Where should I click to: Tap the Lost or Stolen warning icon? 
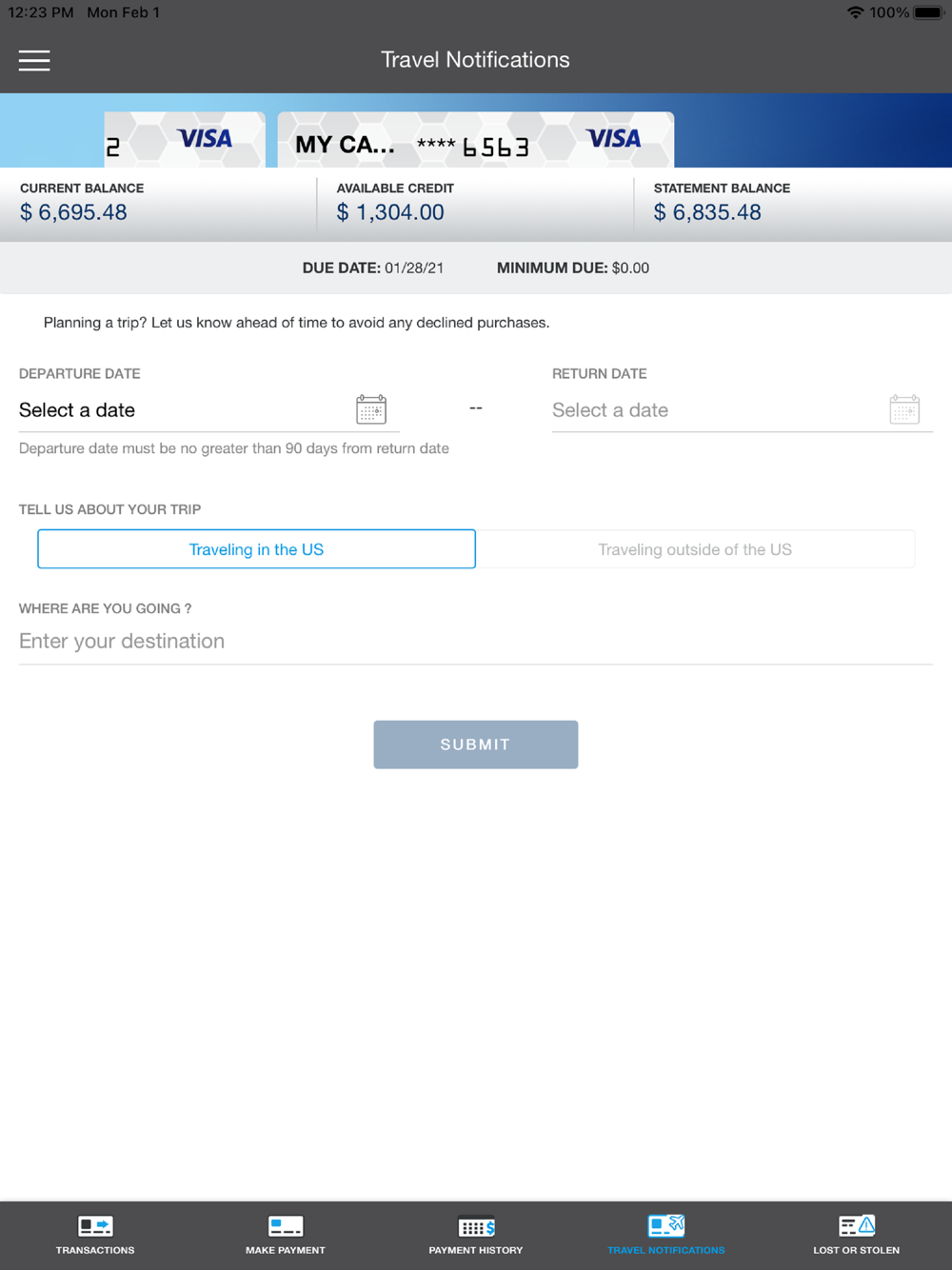pos(857,1225)
